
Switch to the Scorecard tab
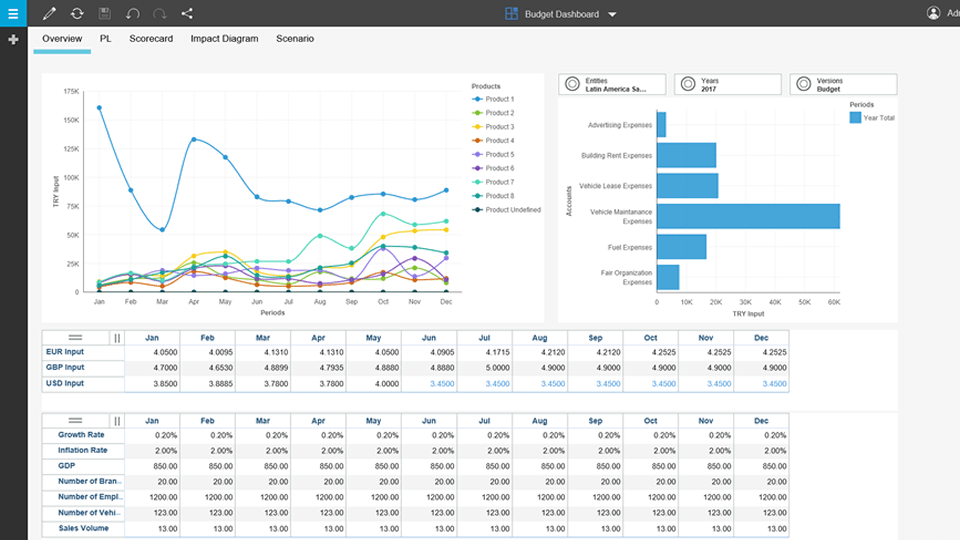[151, 39]
